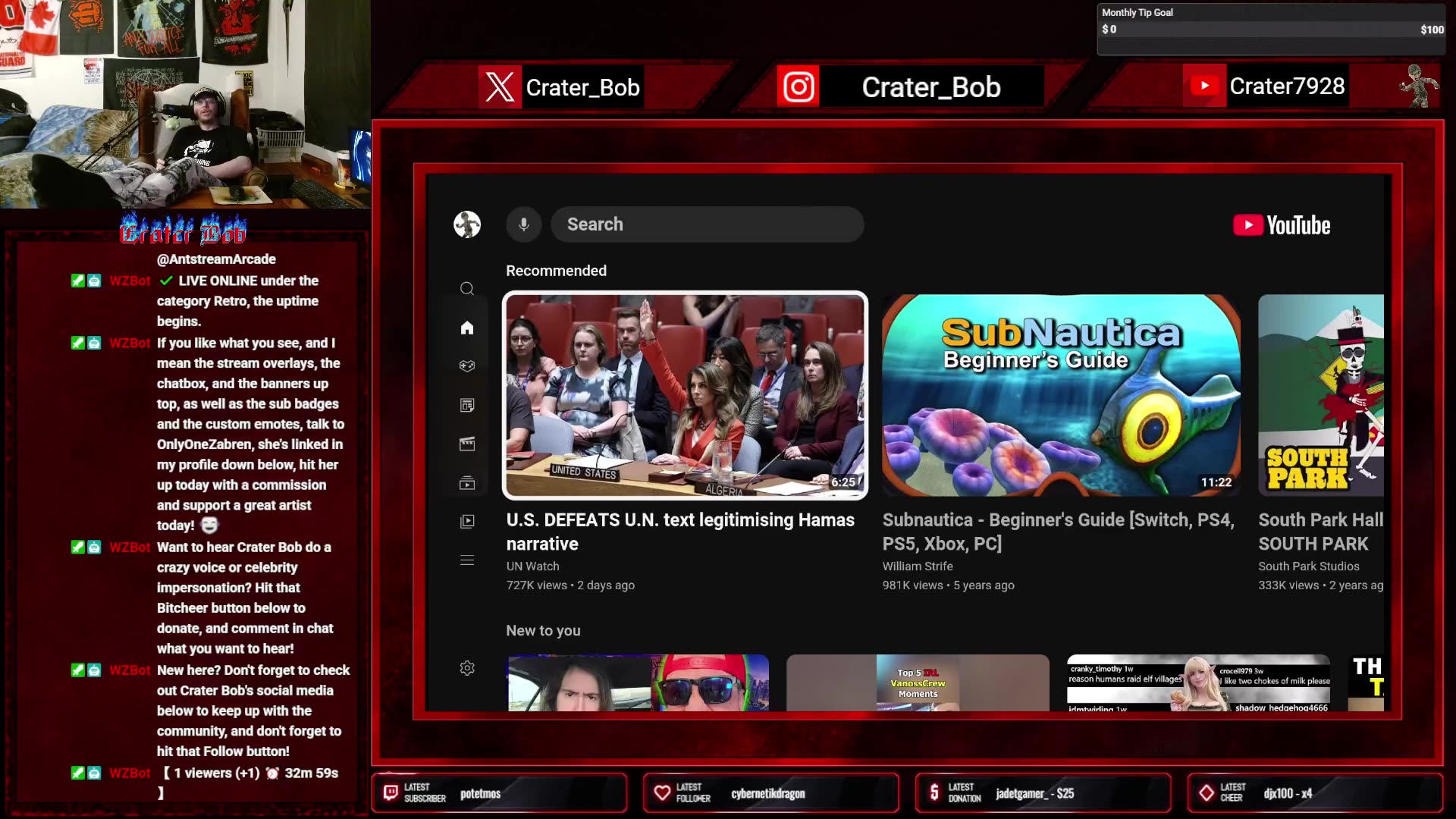Click into the Search field
This screenshot has height=819, width=1456.
click(707, 224)
